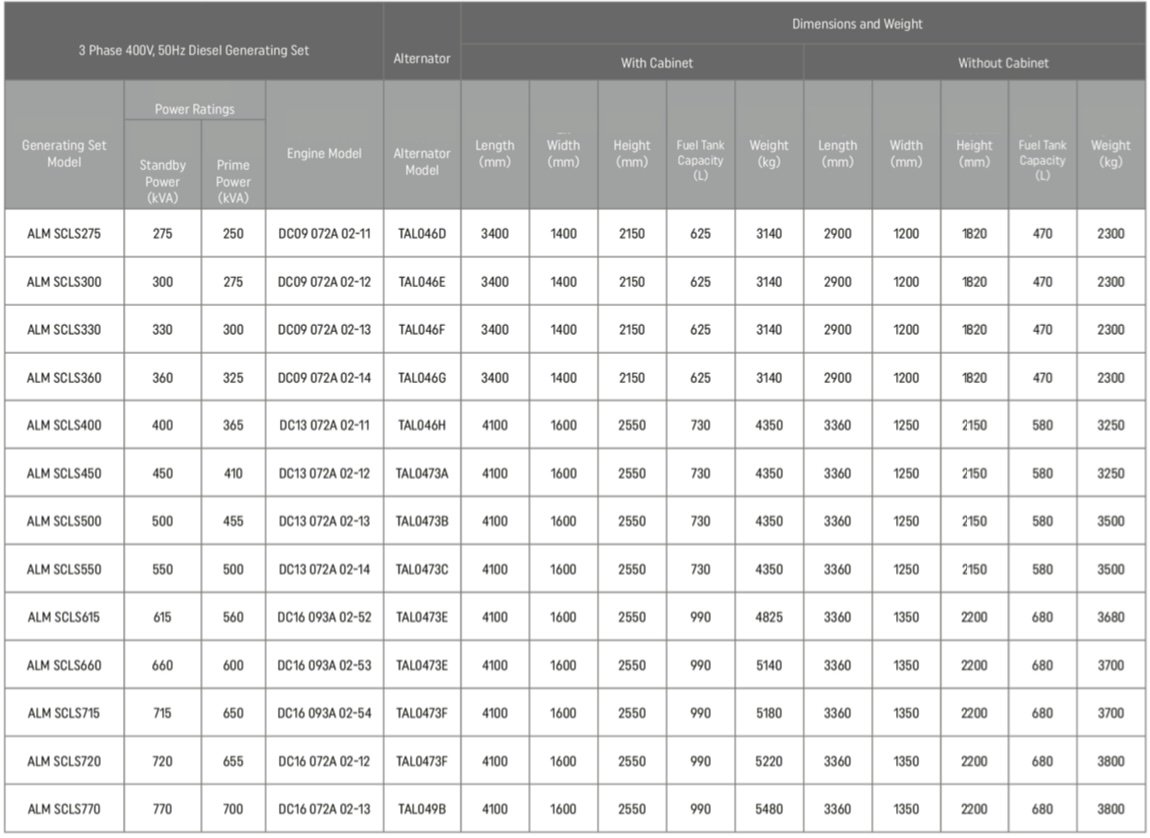Image resolution: width=1150 pixels, height=838 pixels.
Task: Click the ALM SCLS770 model name
Action: [64, 809]
